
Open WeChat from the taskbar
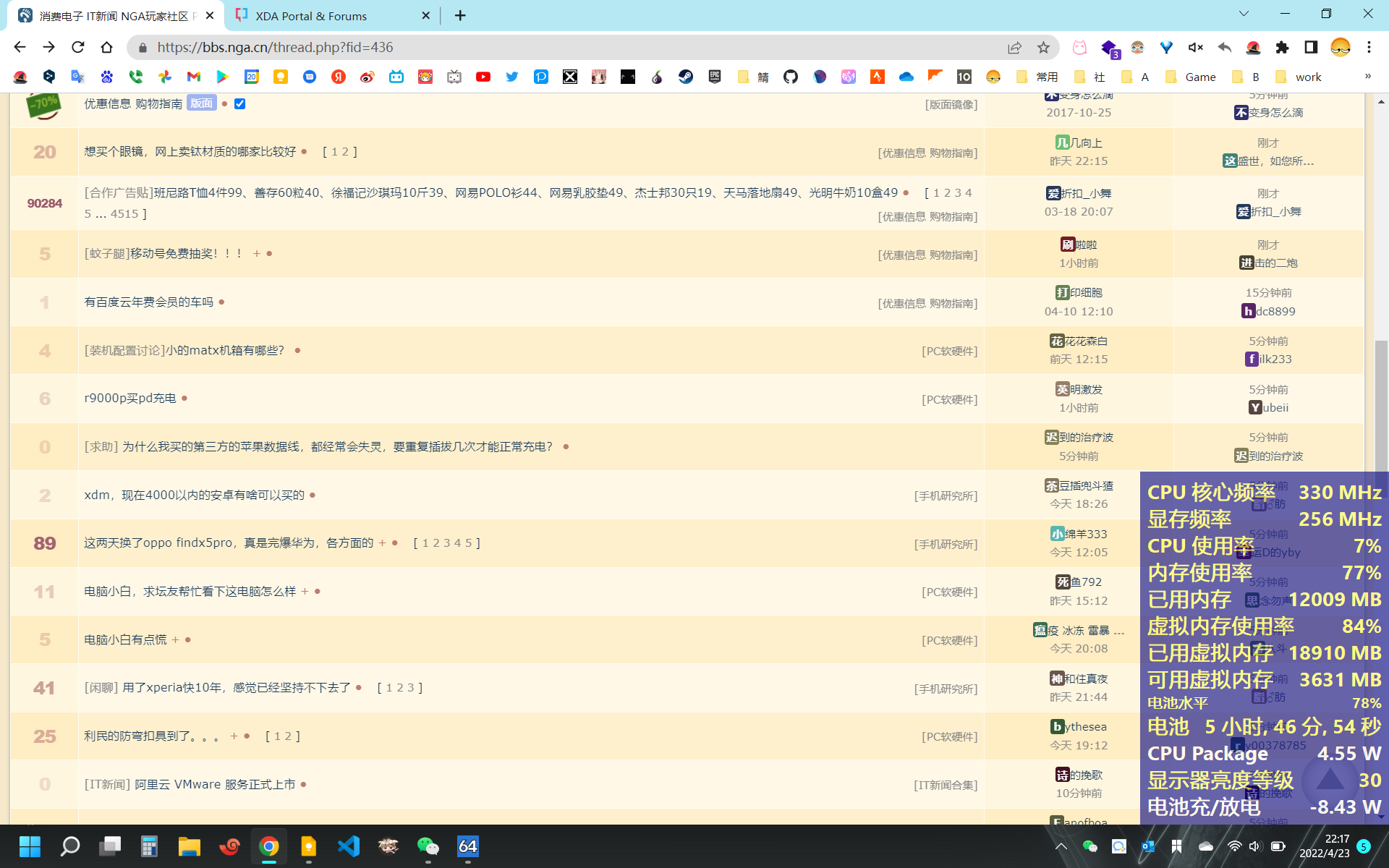point(428,846)
